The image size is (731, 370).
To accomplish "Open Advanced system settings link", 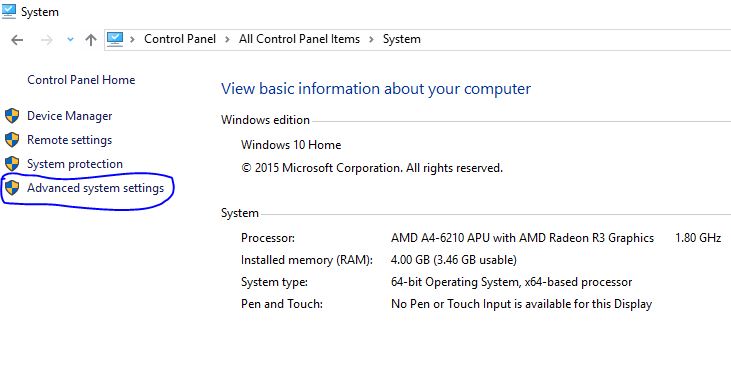I will [96, 188].
